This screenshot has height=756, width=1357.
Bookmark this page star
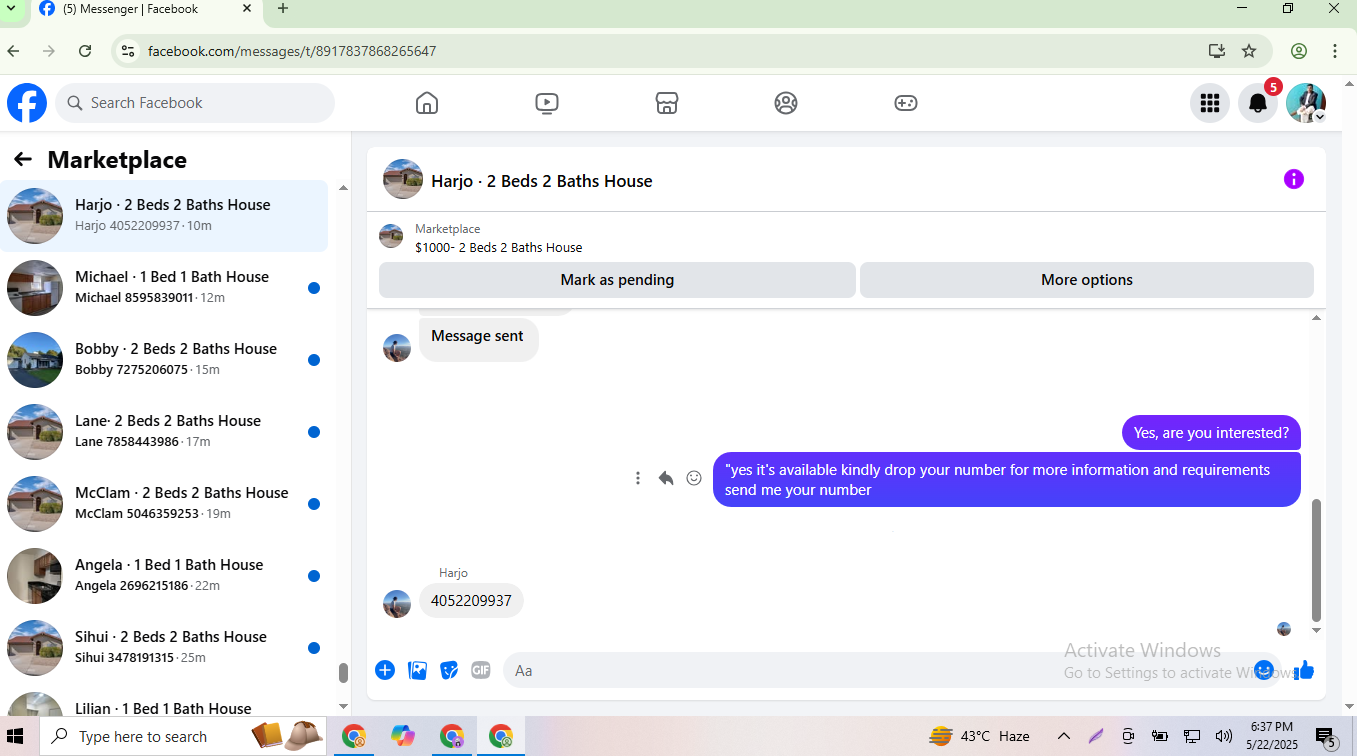(1249, 51)
